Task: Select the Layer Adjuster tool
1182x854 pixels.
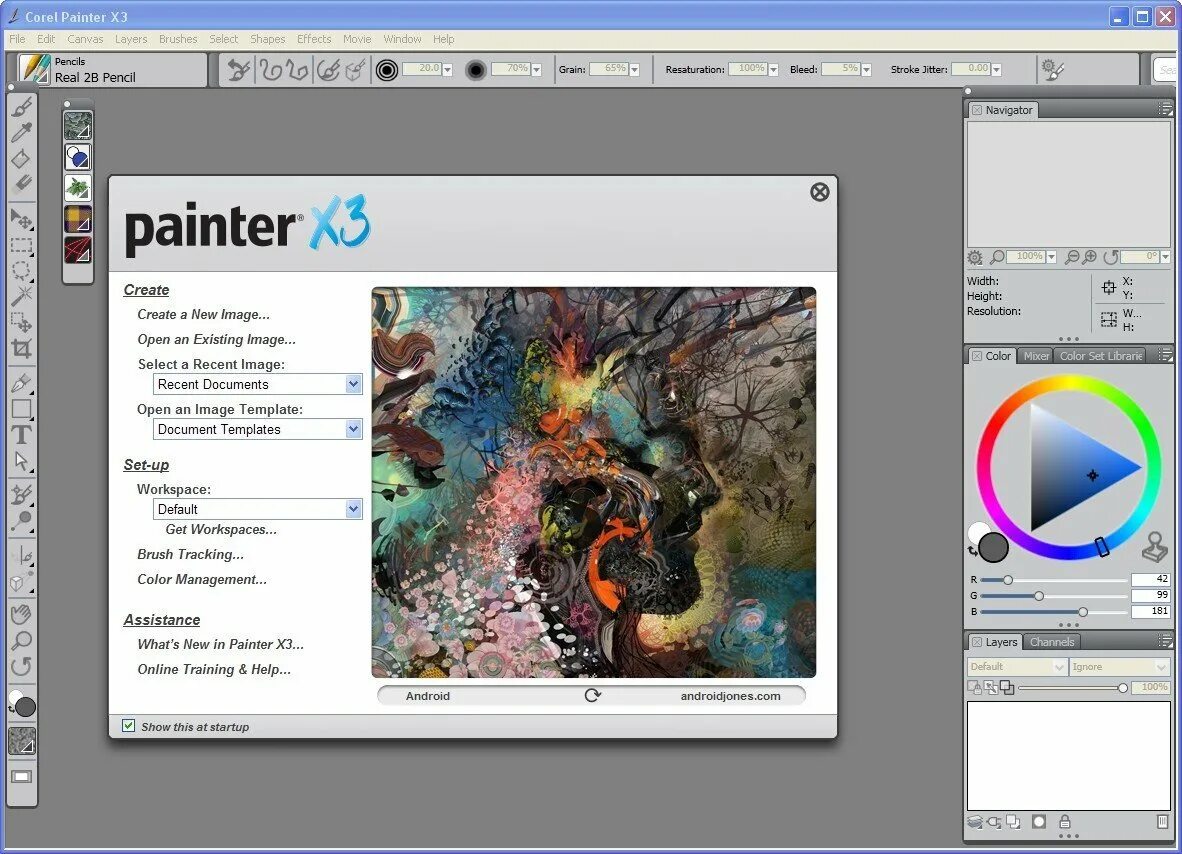Action: click(21, 219)
